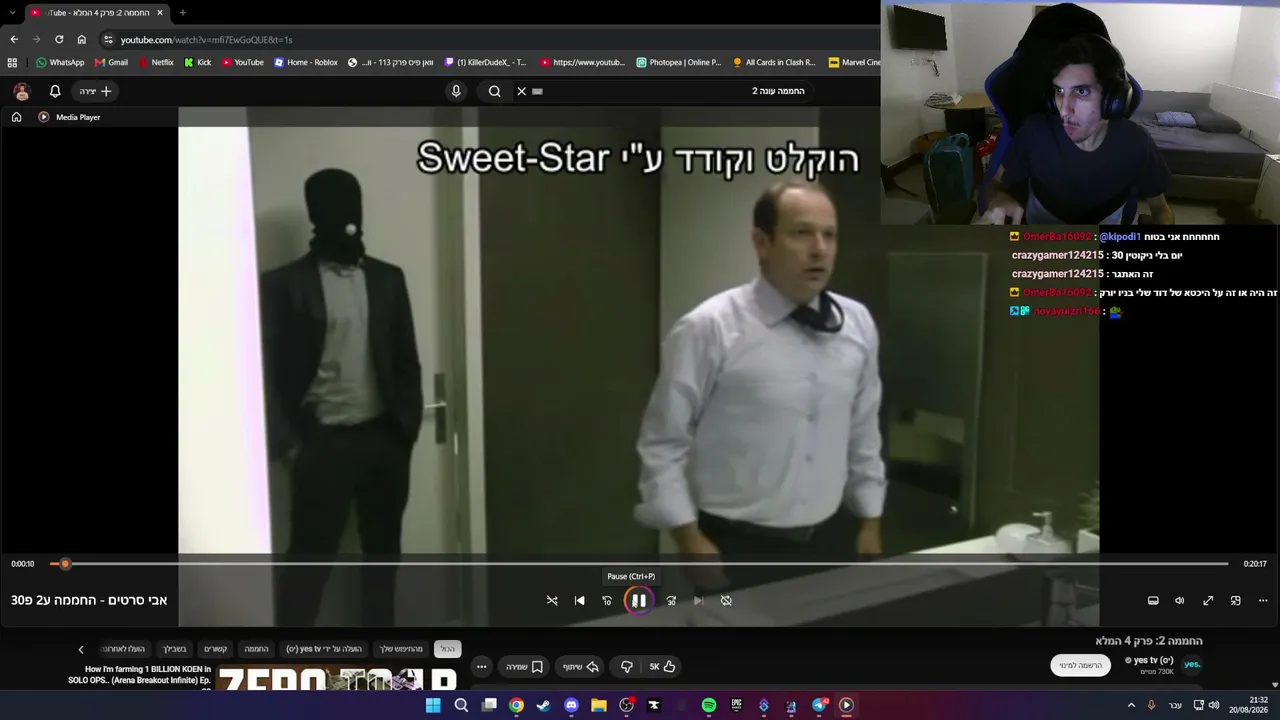Image resolution: width=1280 pixels, height=720 pixels.
Task: Open Spotify from the taskbar
Action: click(709, 705)
